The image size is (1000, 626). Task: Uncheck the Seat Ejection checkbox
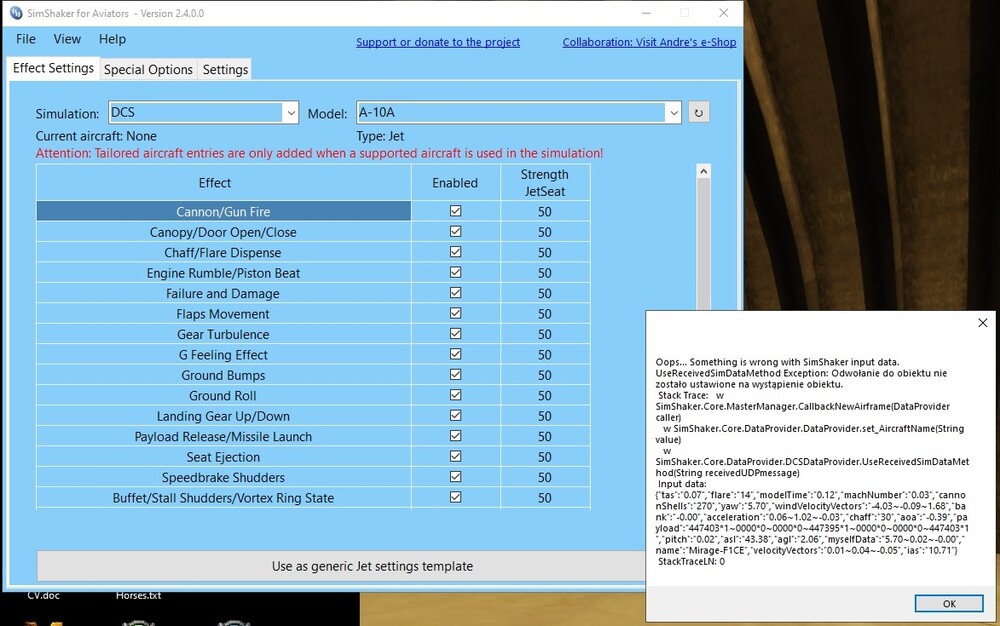click(x=455, y=456)
